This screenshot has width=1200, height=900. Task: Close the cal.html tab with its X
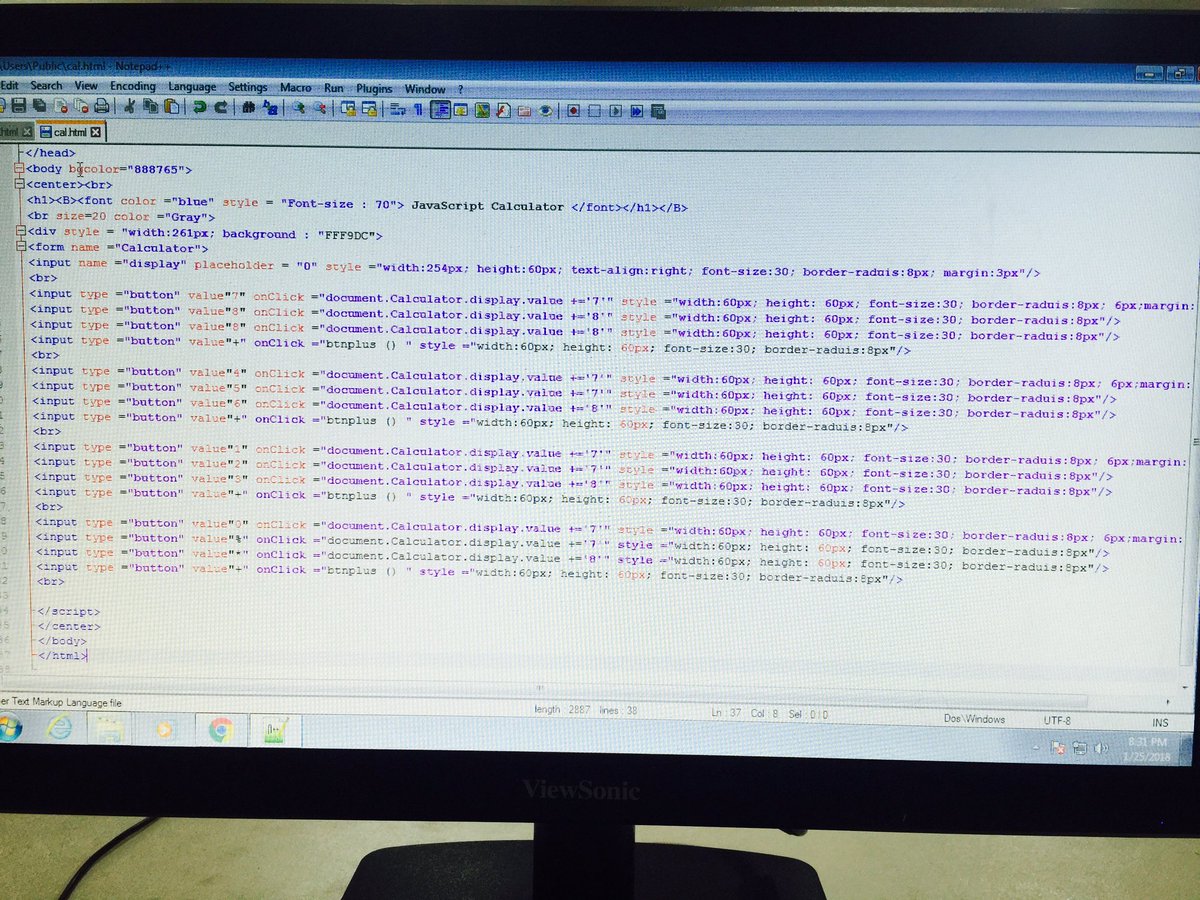[96, 131]
